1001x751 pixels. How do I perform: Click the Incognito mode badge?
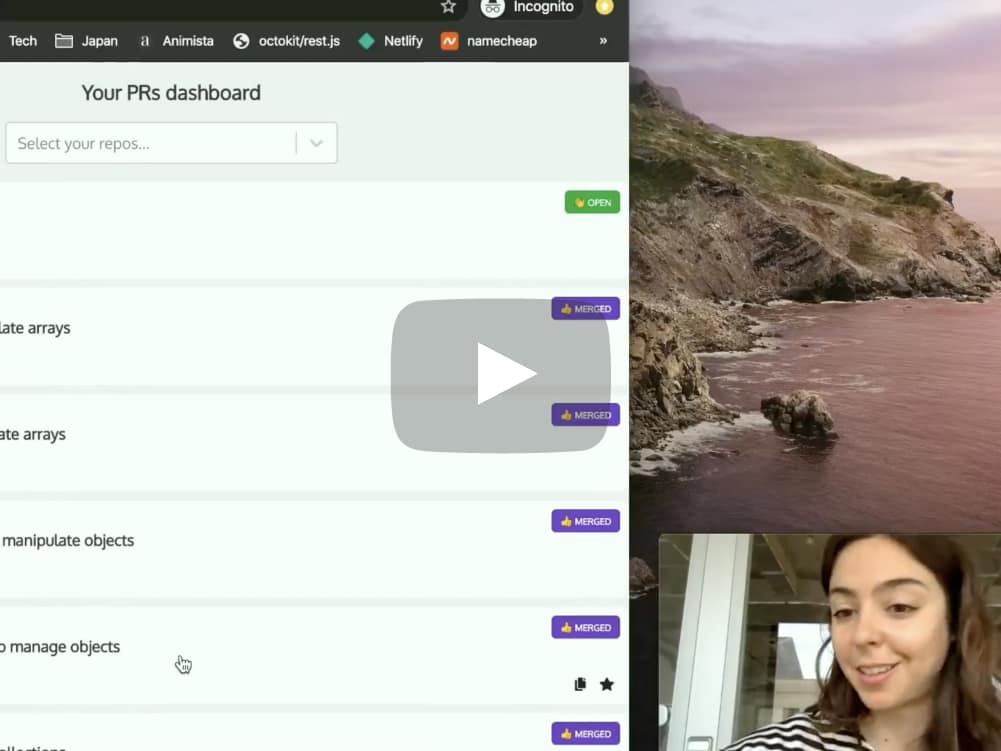pyautogui.click(x=529, y=8)
